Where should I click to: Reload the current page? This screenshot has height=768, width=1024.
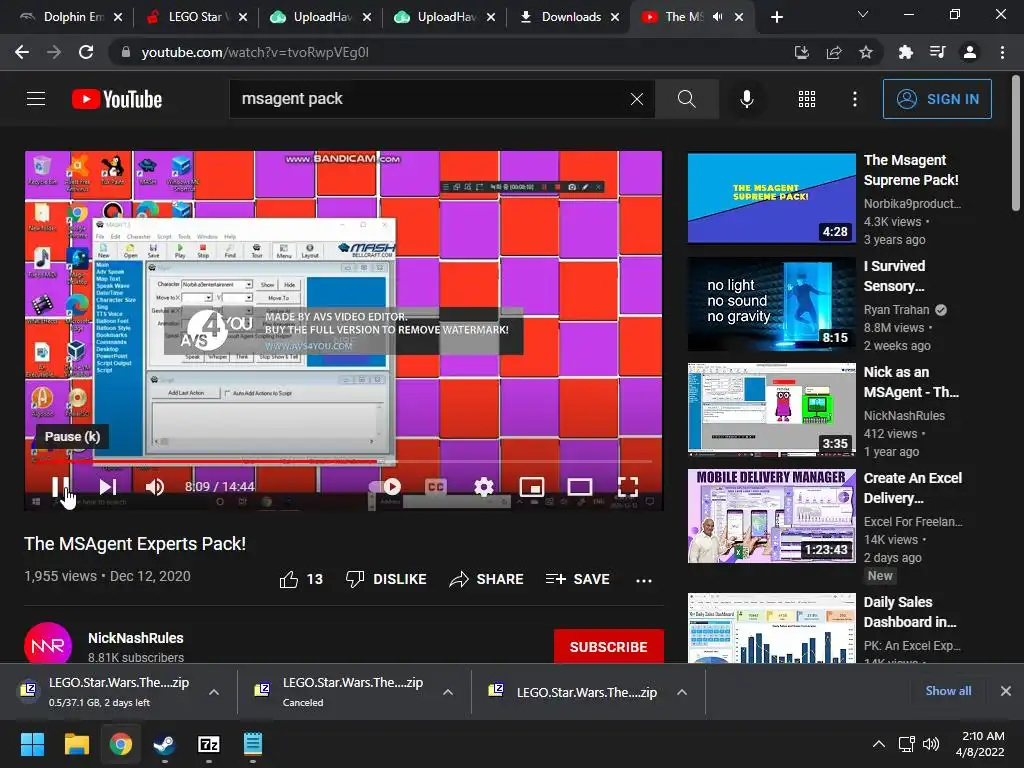86,52
